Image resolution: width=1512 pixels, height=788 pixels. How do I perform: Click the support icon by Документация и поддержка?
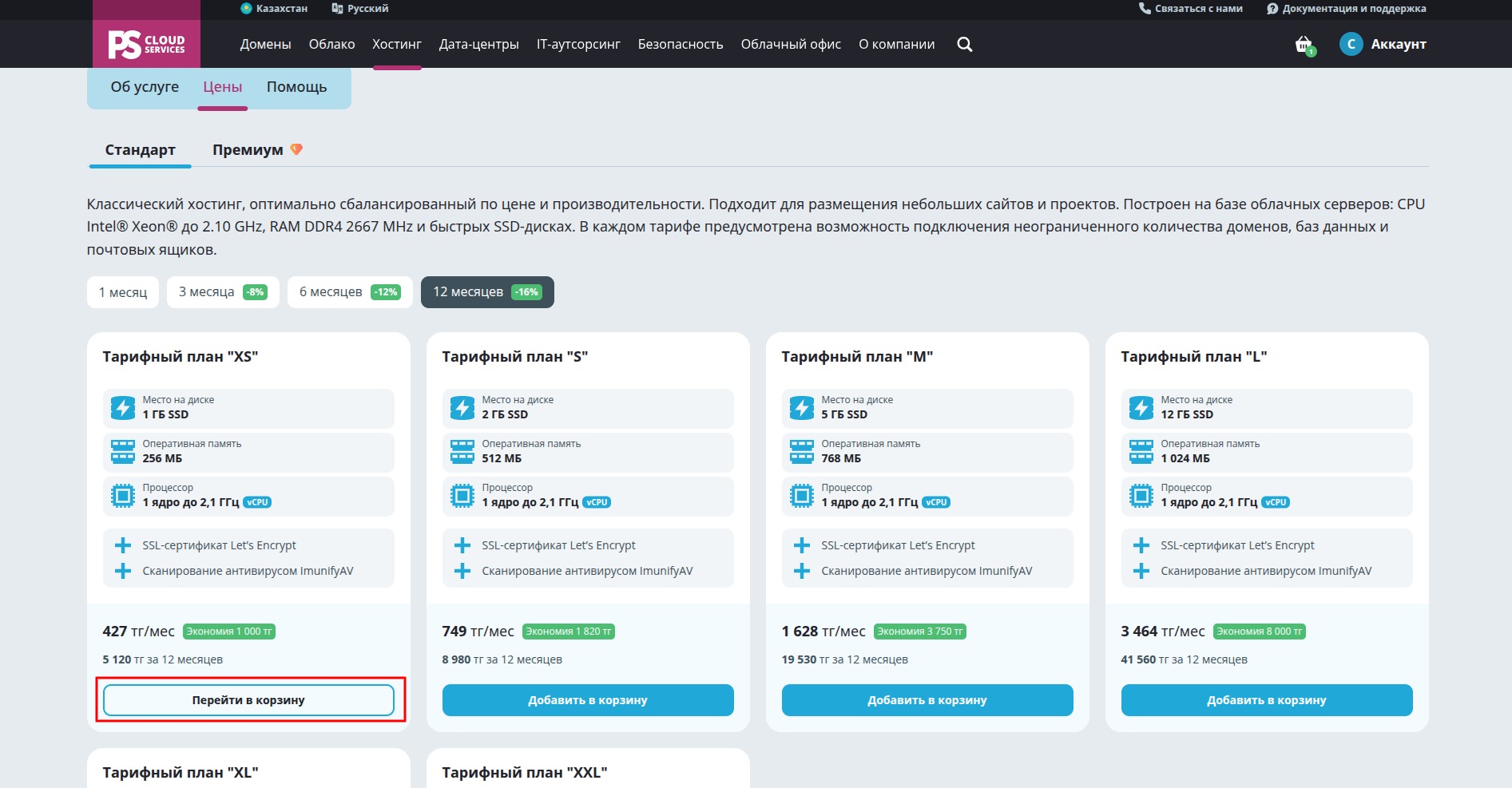tap(1272, 9)
